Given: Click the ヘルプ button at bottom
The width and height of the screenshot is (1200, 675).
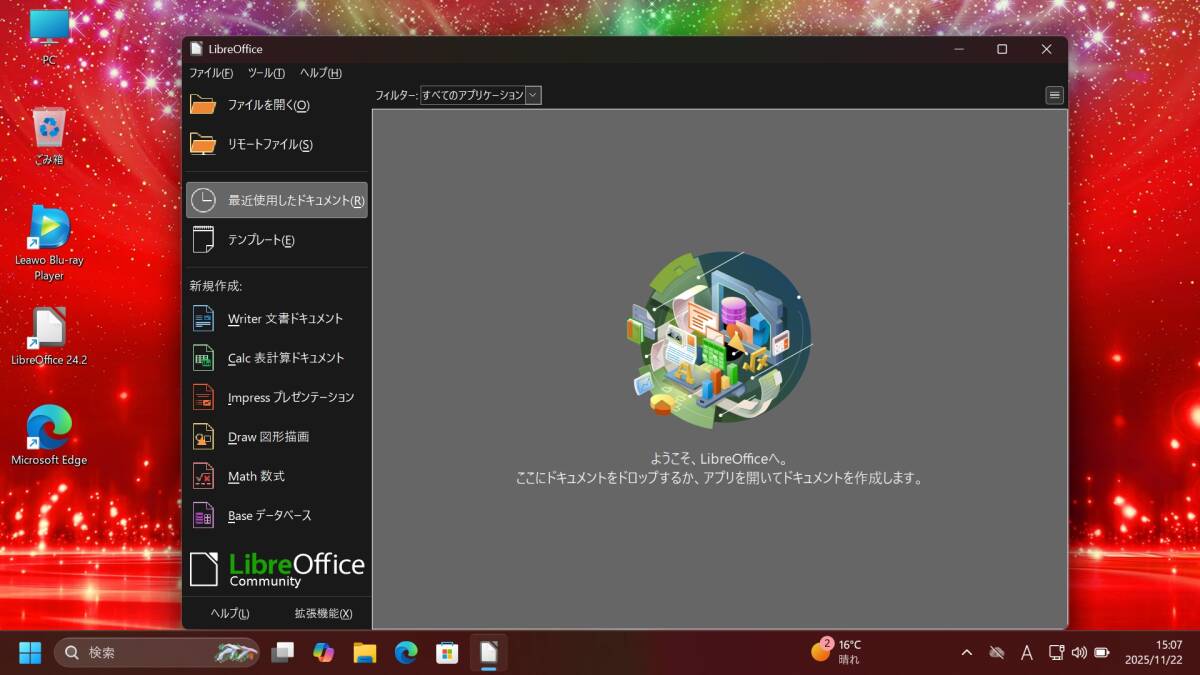Looking at the screenshot, I should pos(230,613).
